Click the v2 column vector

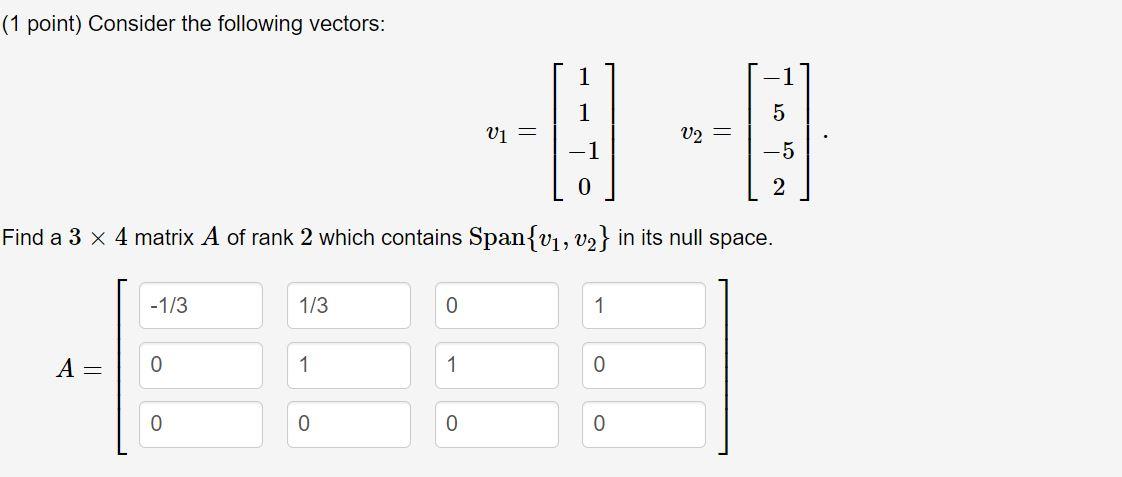pos(779,132)
